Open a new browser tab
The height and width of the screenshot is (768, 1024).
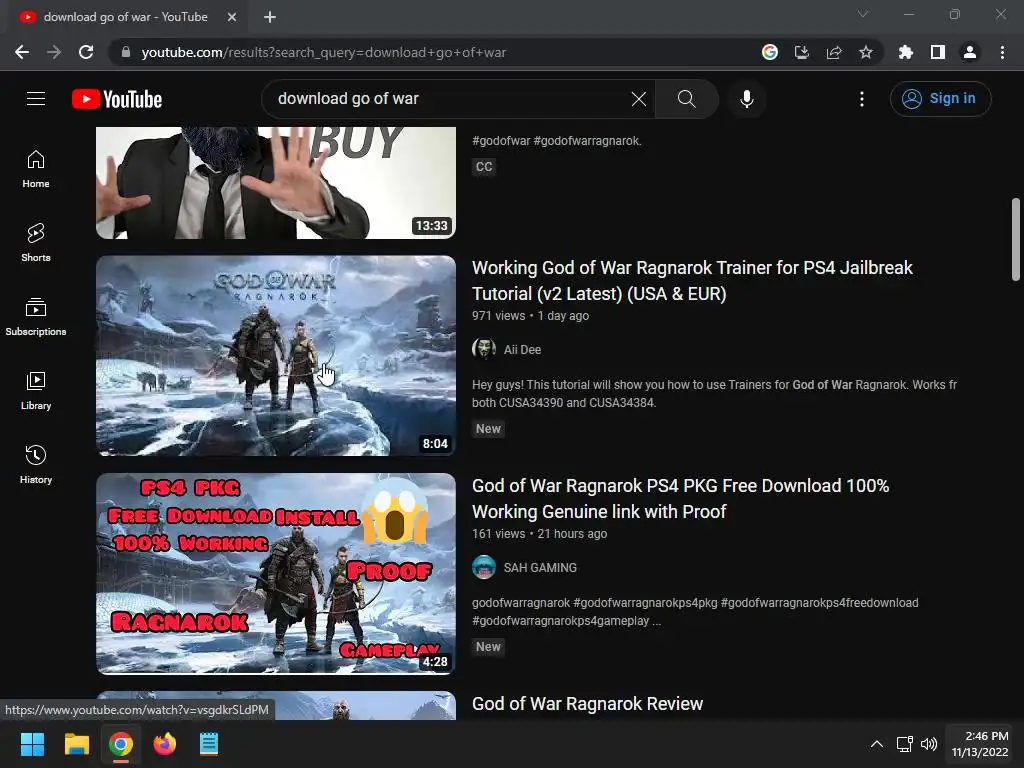point(270,17)
